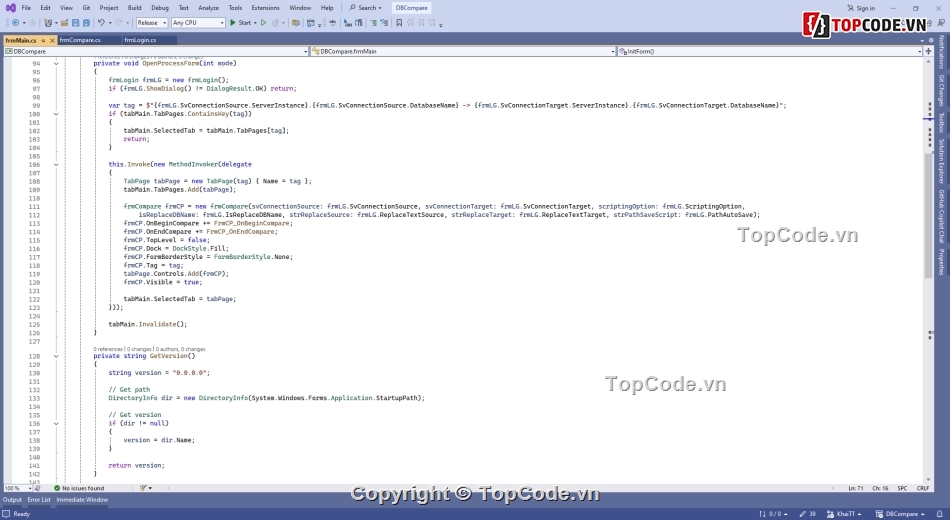This screenshot has height=520, width=950.
Task: Click the KhaiTT repository status item
Action: click(x=844, y=514)
